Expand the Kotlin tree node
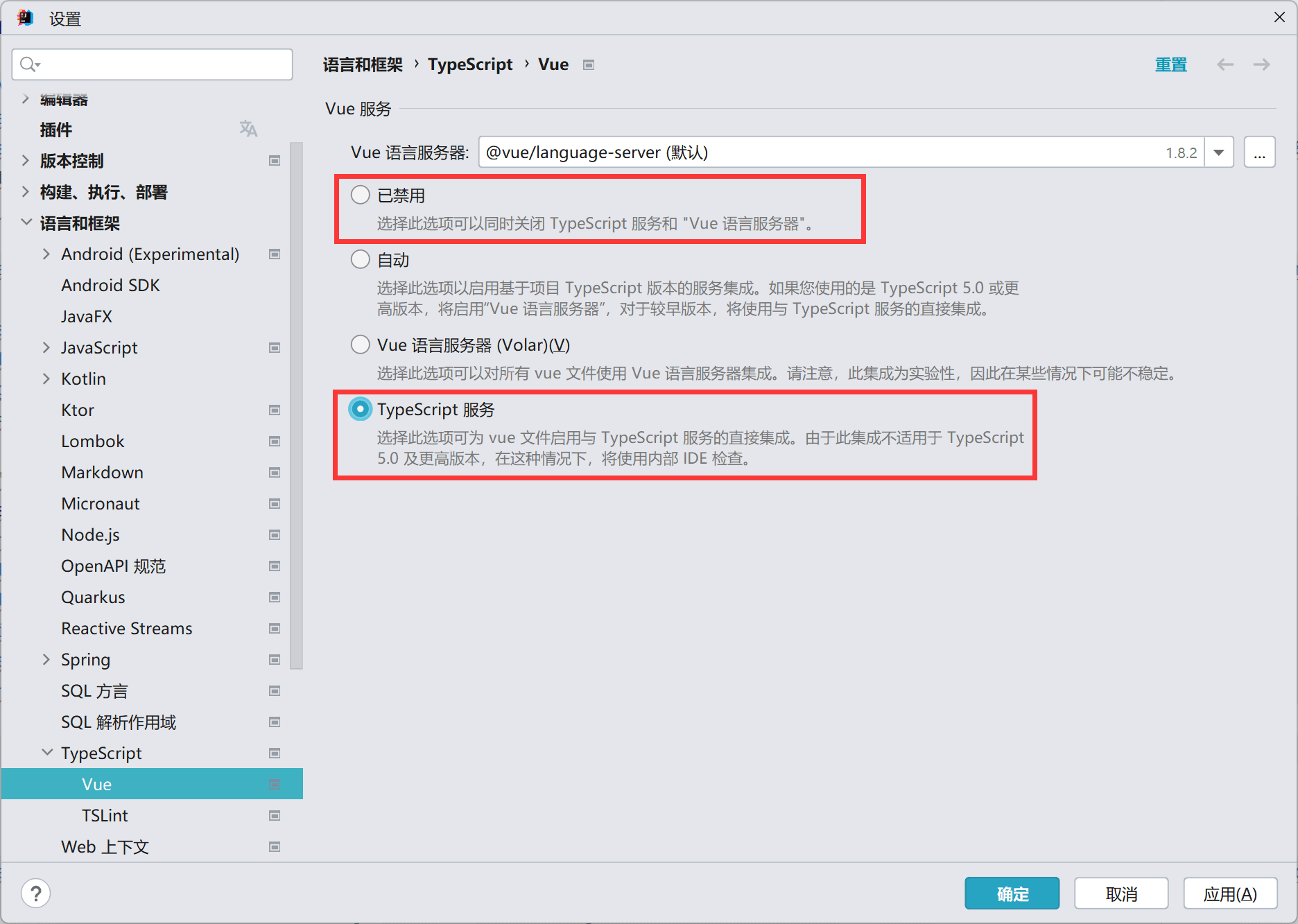 [46, 378]
